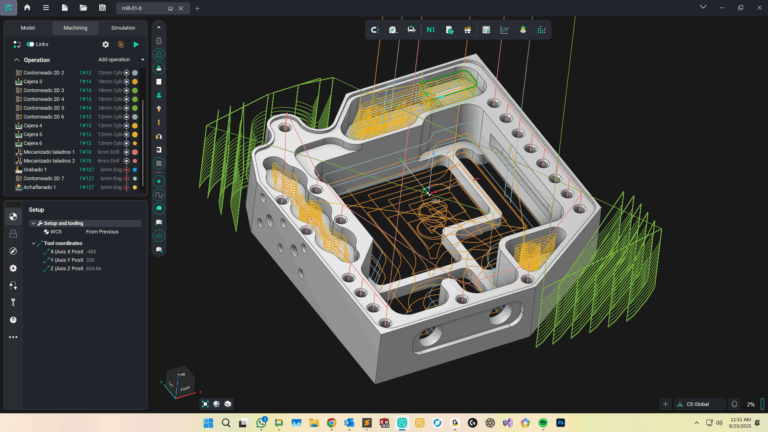Collapse the Operation section chevron
This screenshot has height=432, width=768.
(x=17, y=60)
